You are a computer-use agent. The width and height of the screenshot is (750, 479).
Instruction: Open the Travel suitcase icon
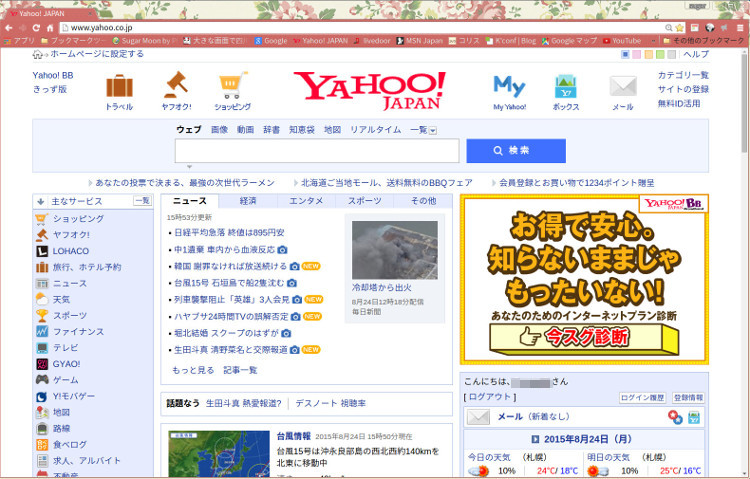pos(119,86)
